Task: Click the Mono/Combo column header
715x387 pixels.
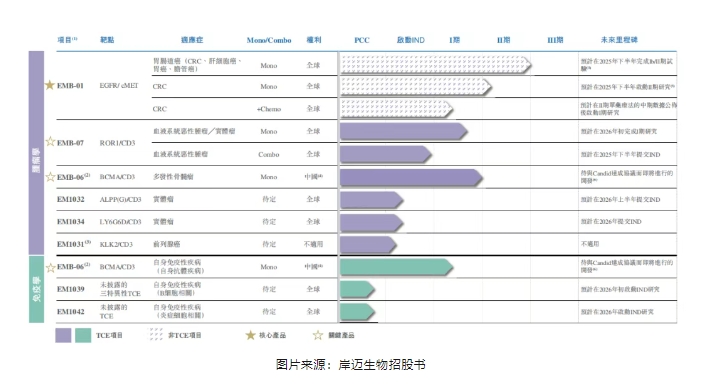Action: pyautogui.click(x=269, y=40)
